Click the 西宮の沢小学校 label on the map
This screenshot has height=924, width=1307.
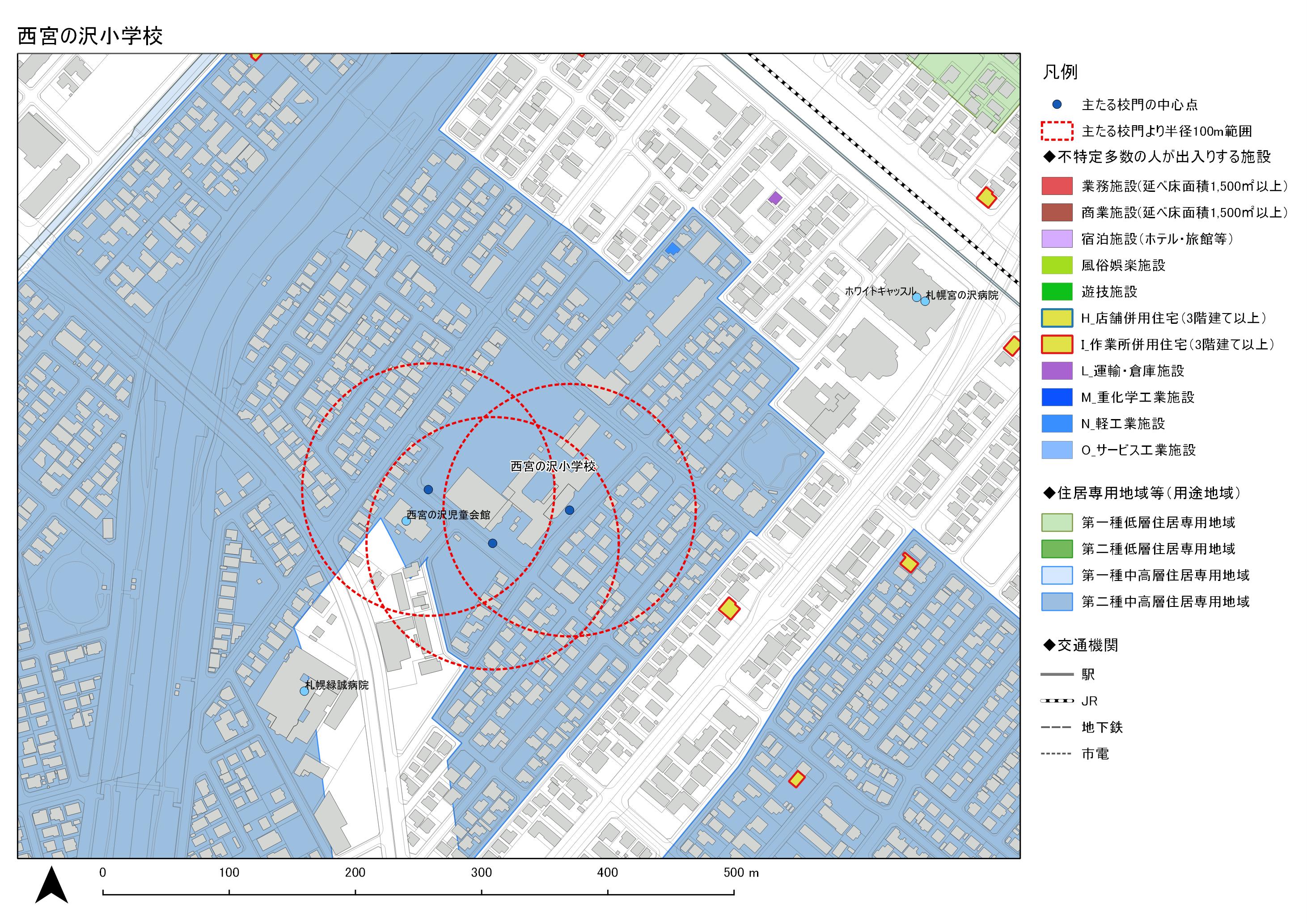click(553, 466)
